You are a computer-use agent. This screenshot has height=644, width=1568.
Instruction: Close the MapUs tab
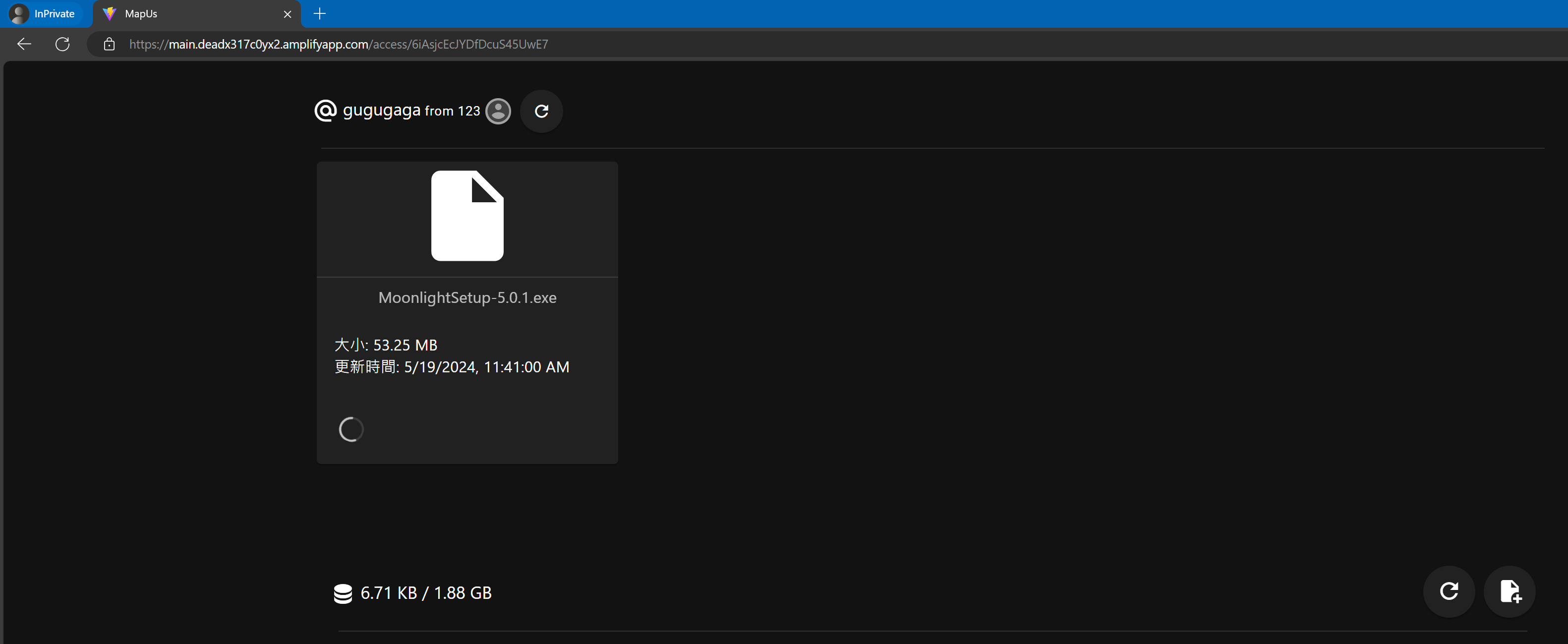(x=288, y=14)
